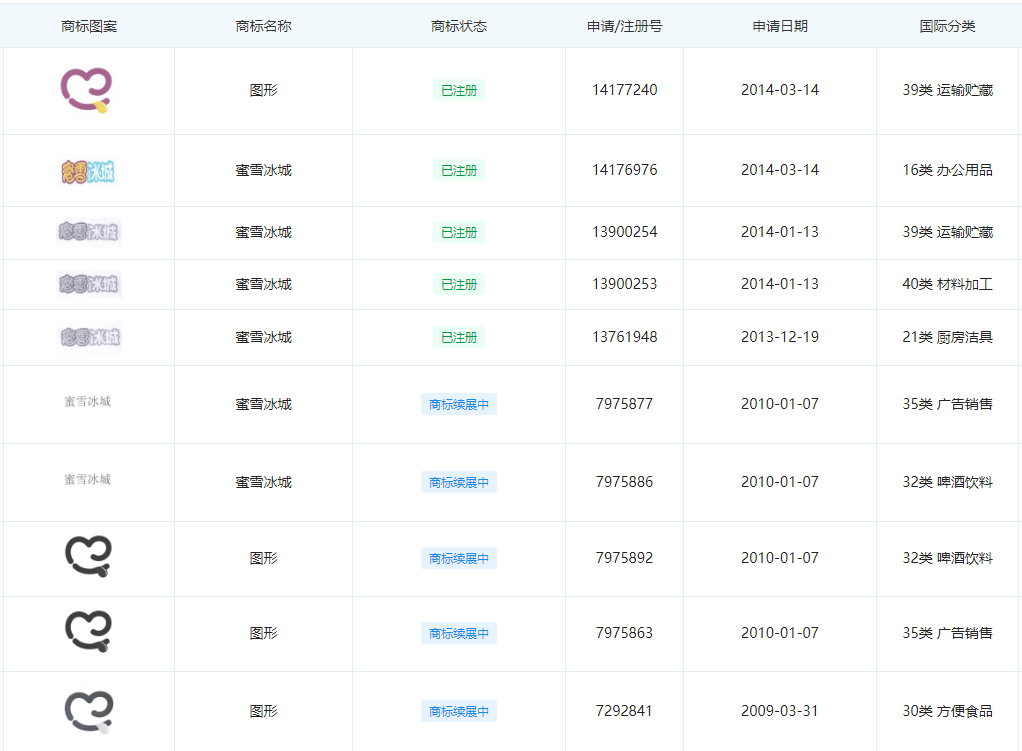The height and width of the screenshot is (751, 1022).
Task: Click registration number 7292841
Action: [624, 711]
